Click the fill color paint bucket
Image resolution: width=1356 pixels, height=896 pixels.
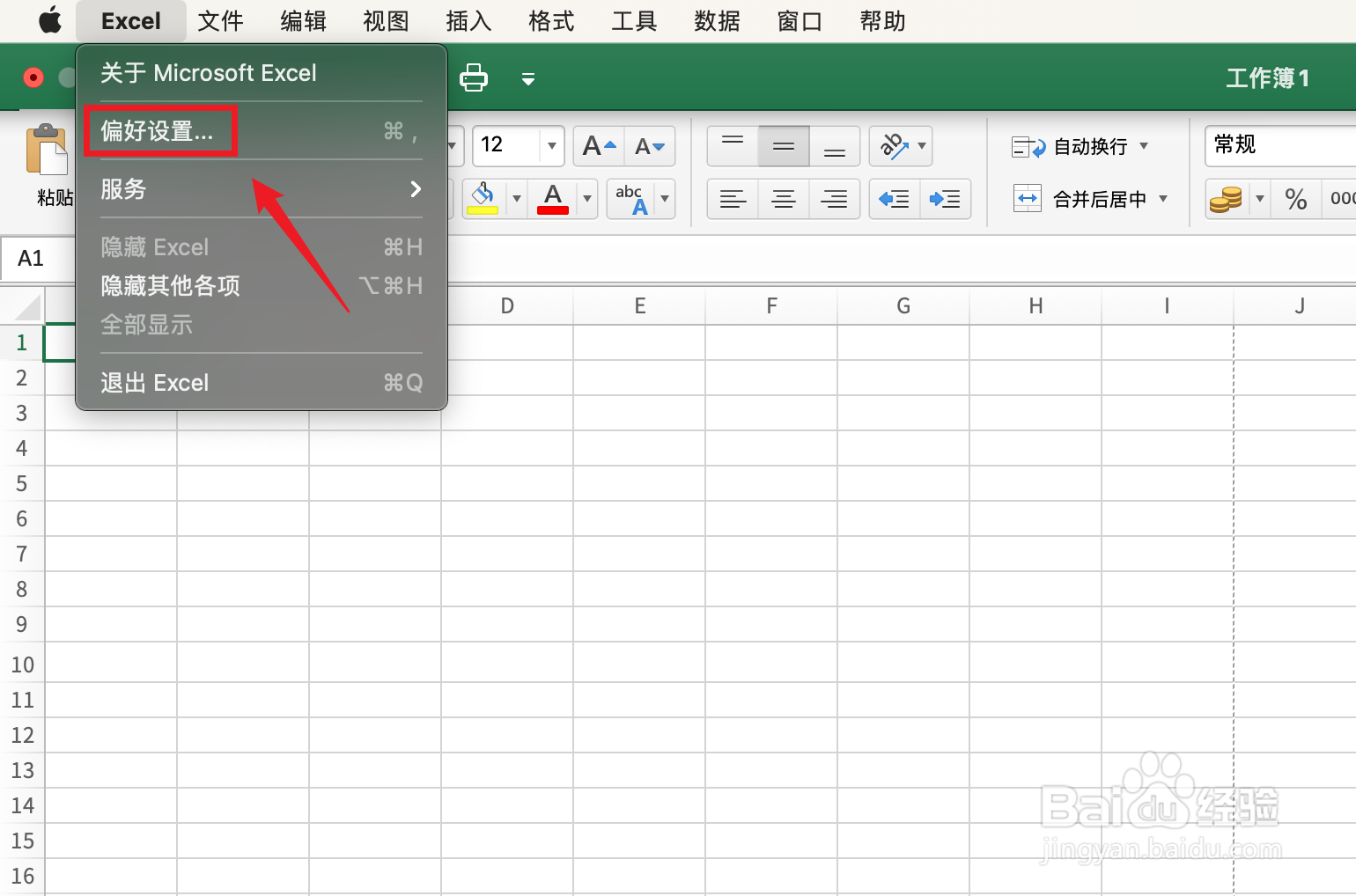coord(483,199)
